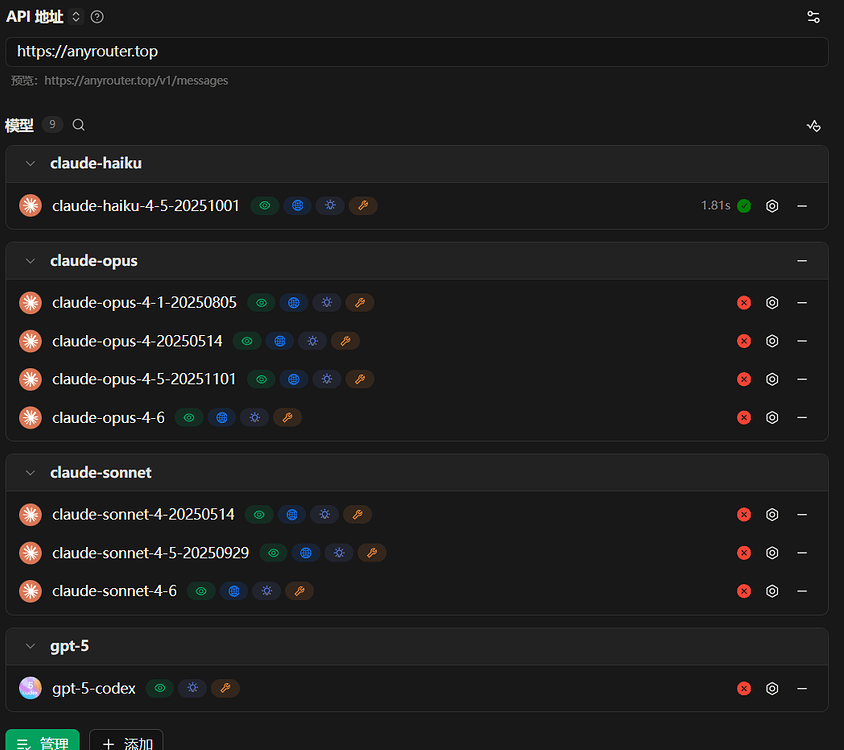Viewport: 844px width, 750px height.
Task: Remove the gpt-5-codex model
Action: tap(802, 689)
